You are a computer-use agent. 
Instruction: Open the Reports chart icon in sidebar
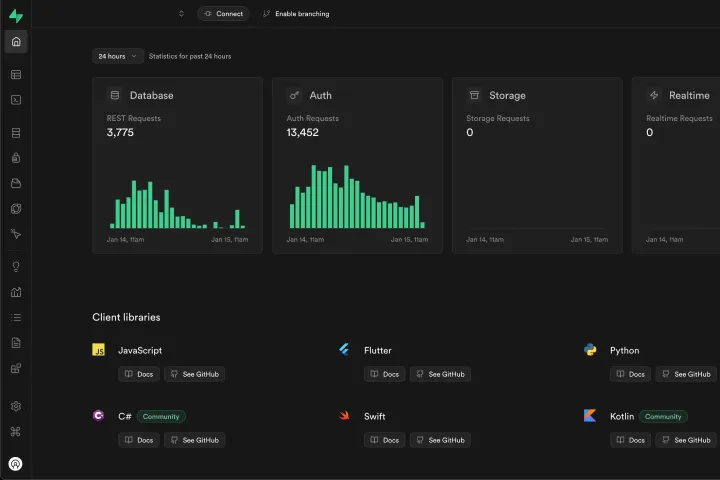[x=16, y=292]
